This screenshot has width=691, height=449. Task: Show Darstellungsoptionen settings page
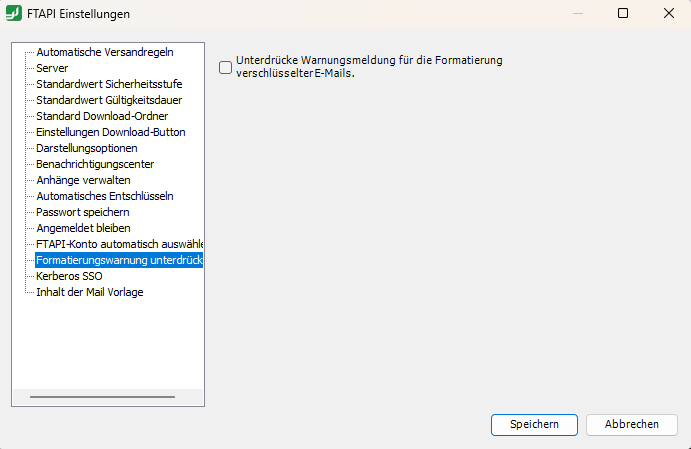87,148
